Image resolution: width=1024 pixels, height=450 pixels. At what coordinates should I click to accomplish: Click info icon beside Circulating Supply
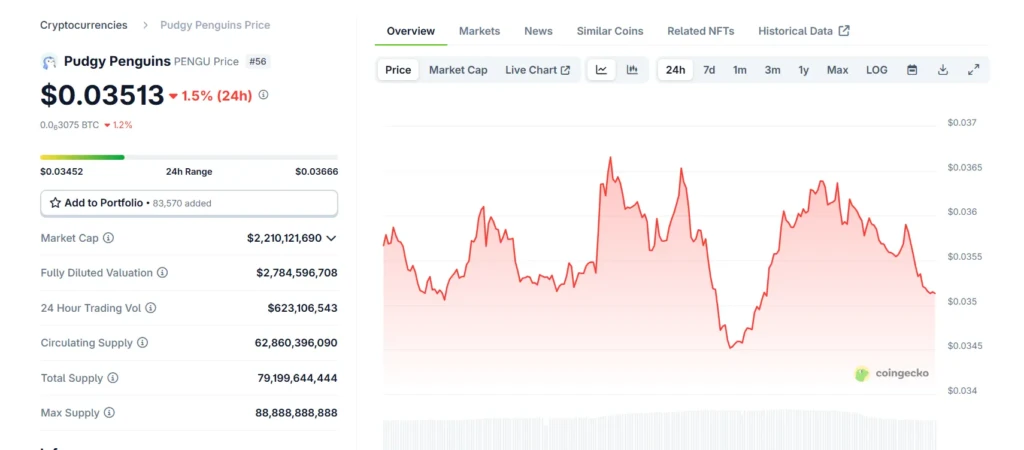pos(142,342)
